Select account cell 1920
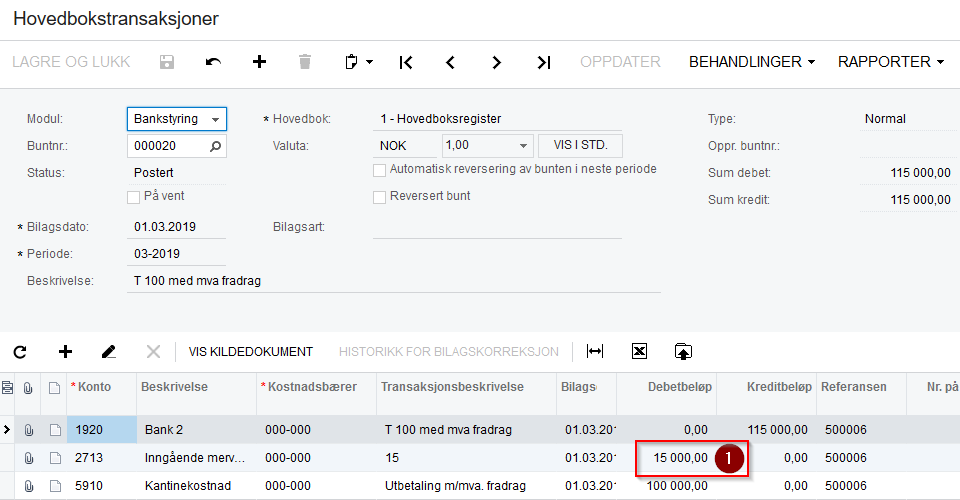Image resolution: width=960 pixels, height=500 pixels. tap(102, 430)
